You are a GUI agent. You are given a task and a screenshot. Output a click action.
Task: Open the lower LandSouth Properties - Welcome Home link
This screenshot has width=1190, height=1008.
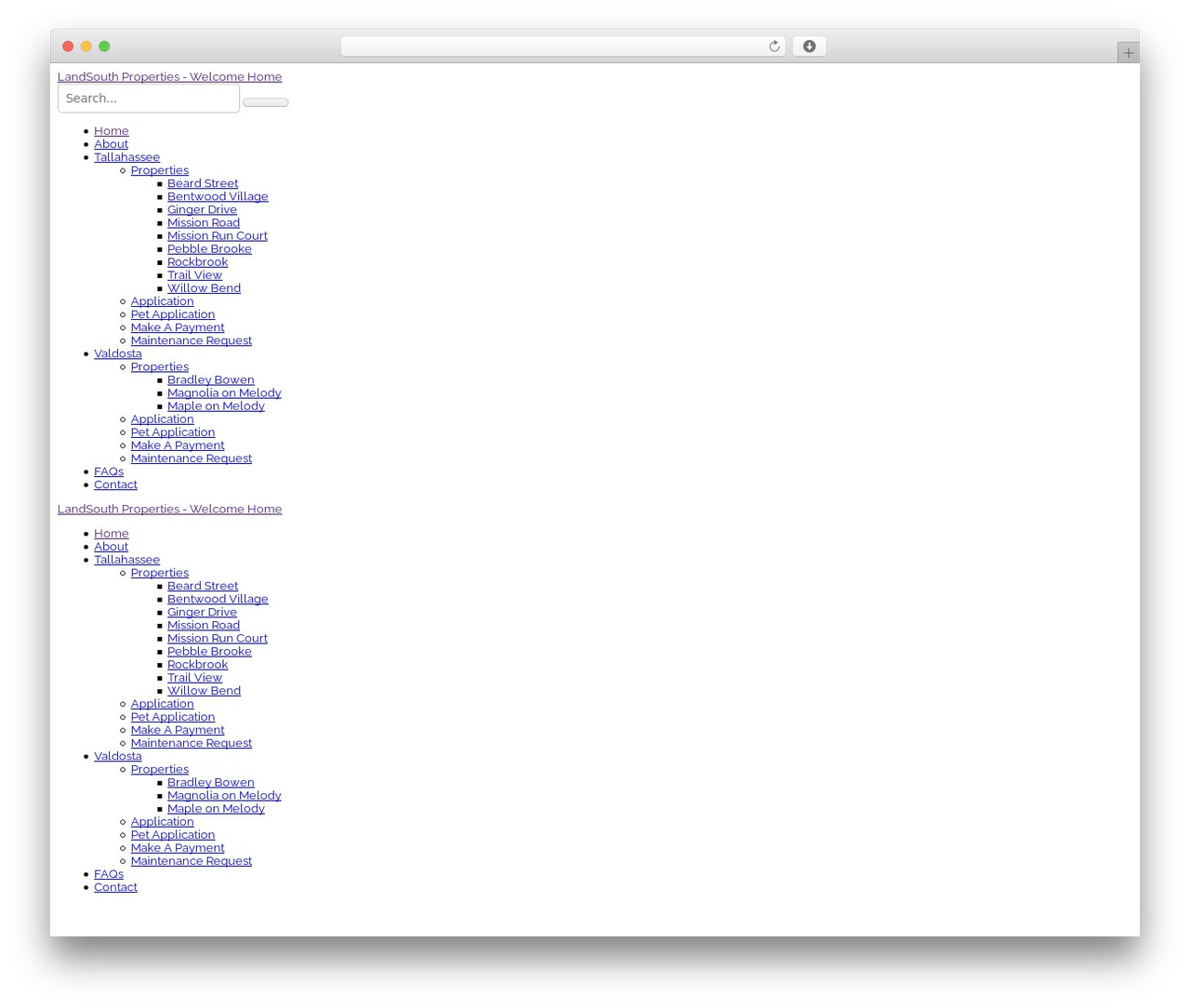tap(169, 510)
